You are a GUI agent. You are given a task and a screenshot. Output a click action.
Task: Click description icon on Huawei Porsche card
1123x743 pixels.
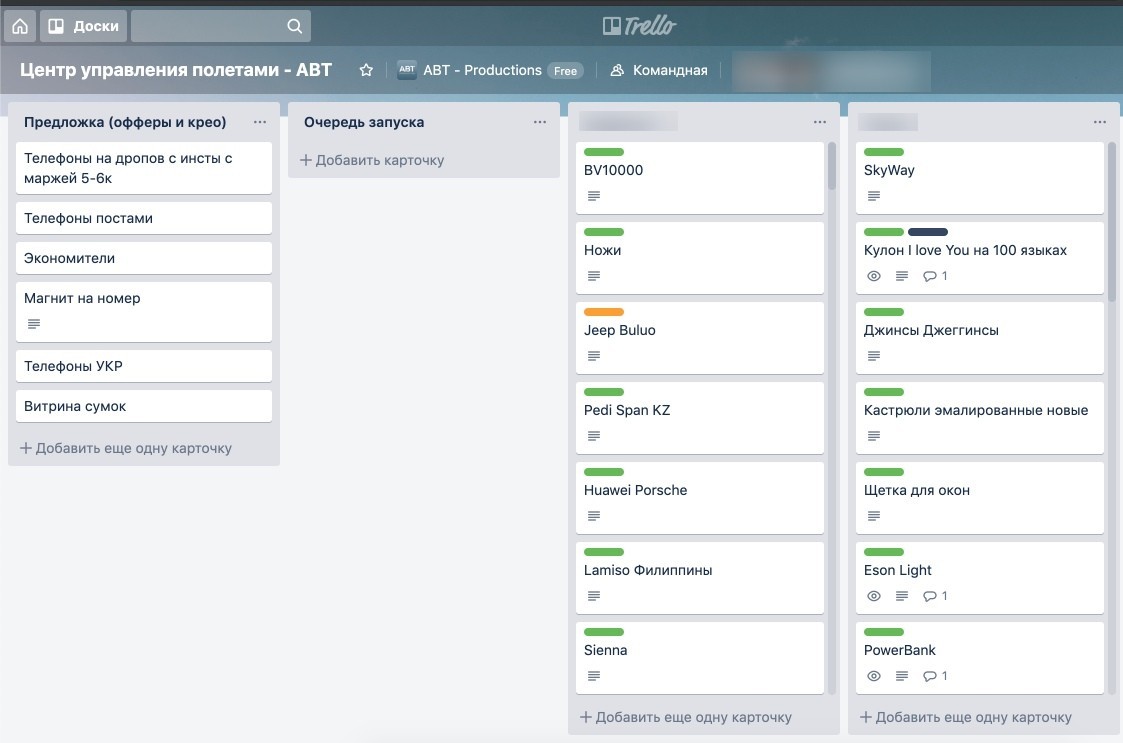[594, 516]
